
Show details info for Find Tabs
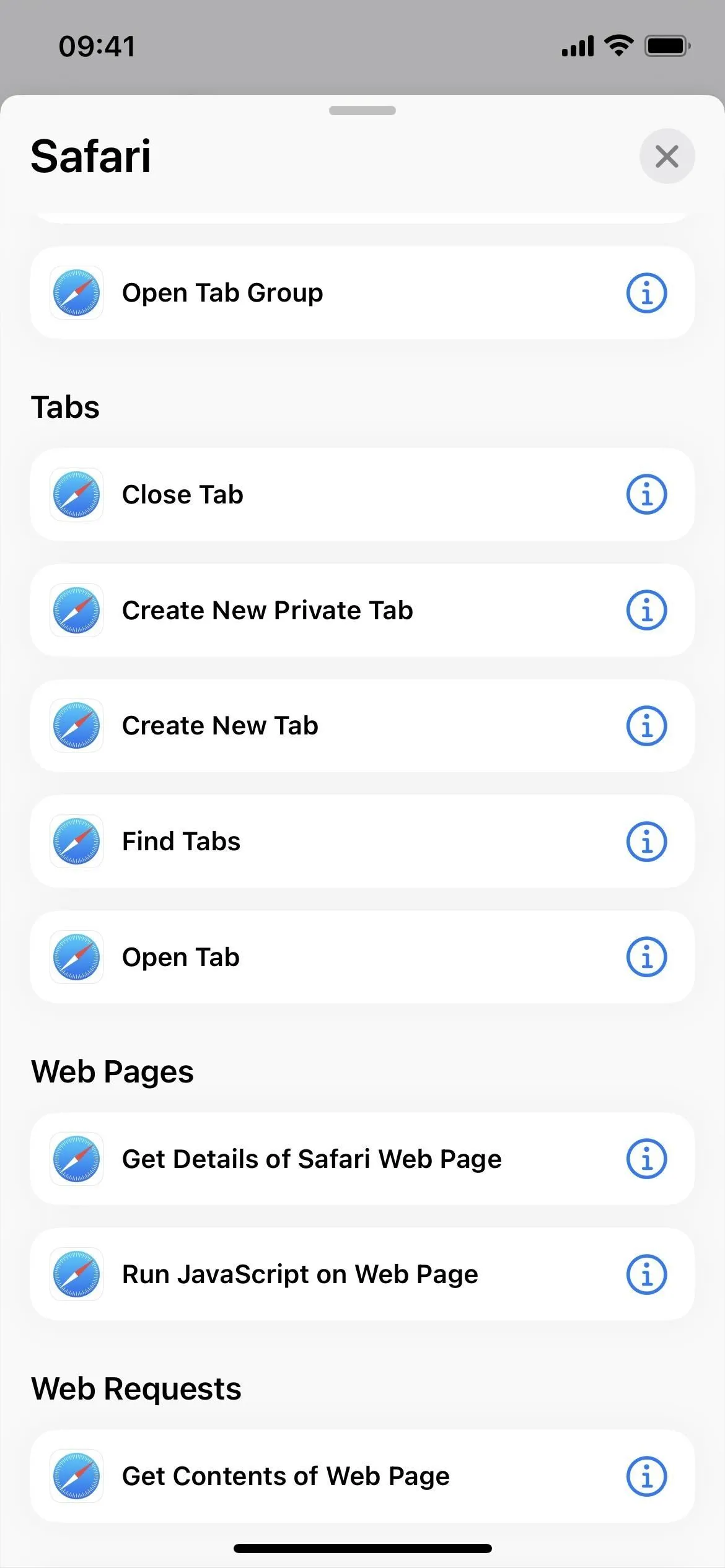pos(646,842)
